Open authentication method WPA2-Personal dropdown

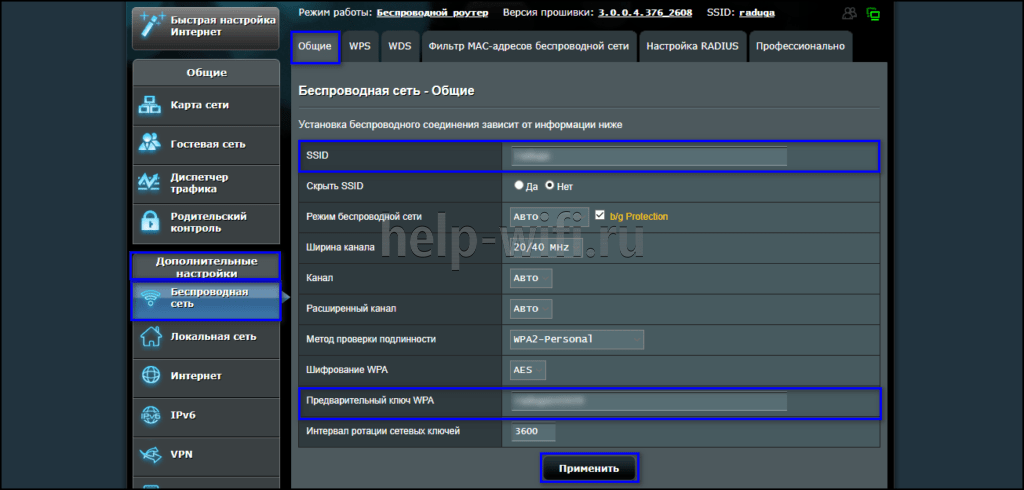576,339
